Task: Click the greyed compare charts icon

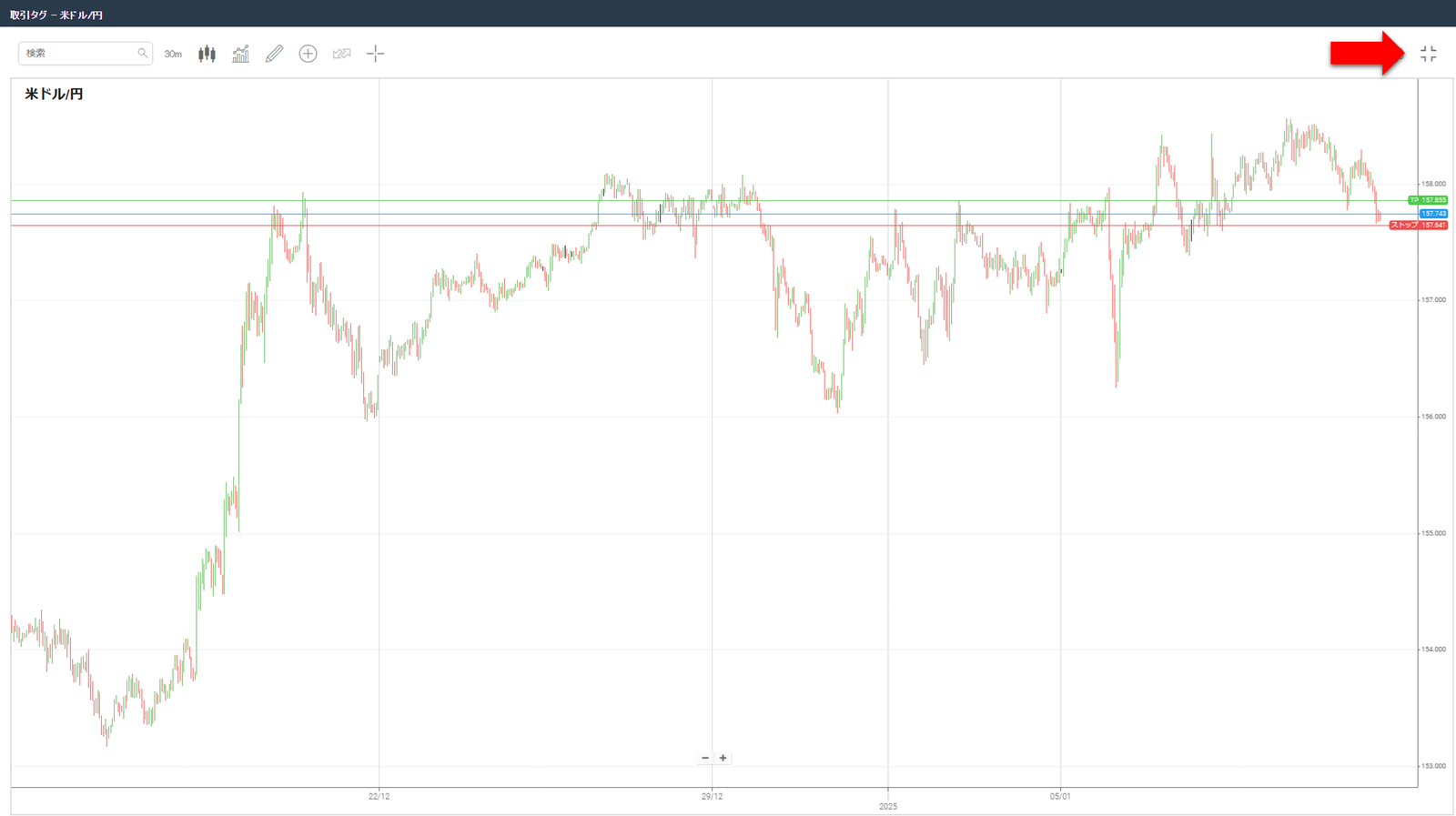Action: click(341, 54)
